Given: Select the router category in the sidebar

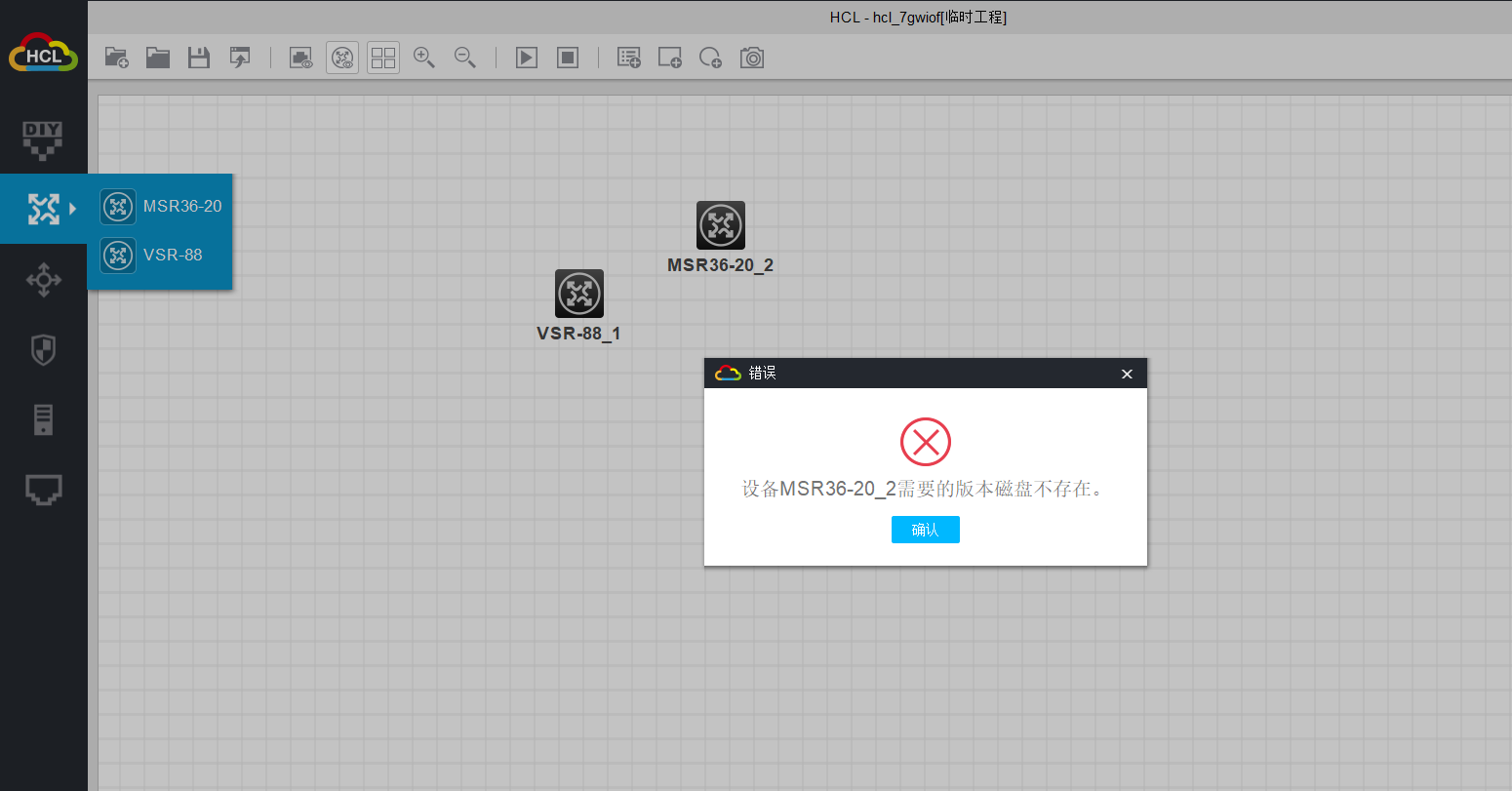Looking at the screenshot, I should (43, 209).
